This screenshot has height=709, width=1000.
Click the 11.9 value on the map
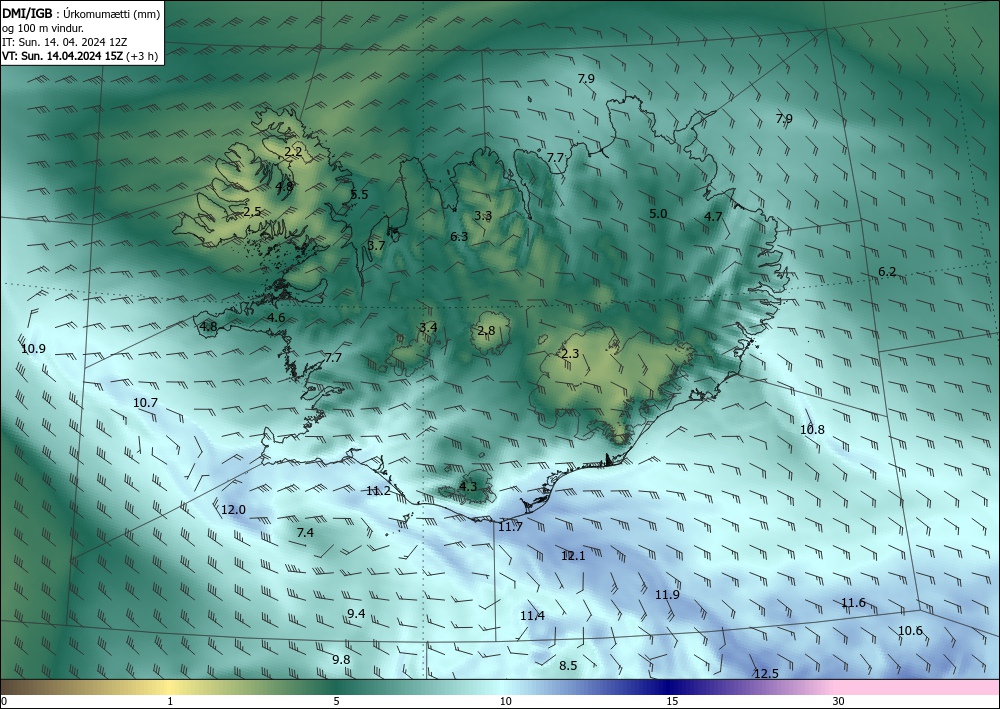pos(667,595)
